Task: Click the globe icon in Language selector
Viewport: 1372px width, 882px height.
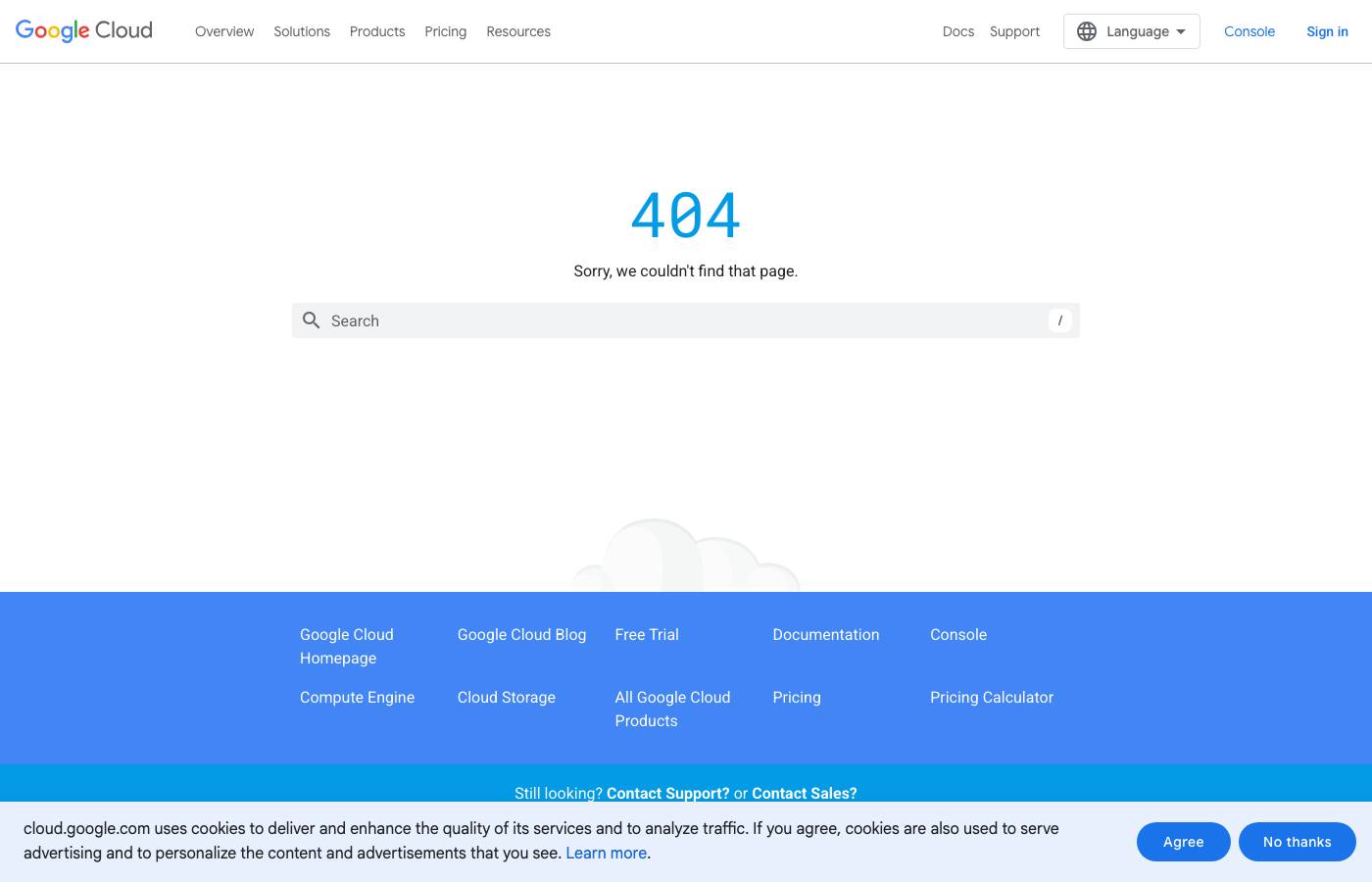Action: tap(1086, 31)
